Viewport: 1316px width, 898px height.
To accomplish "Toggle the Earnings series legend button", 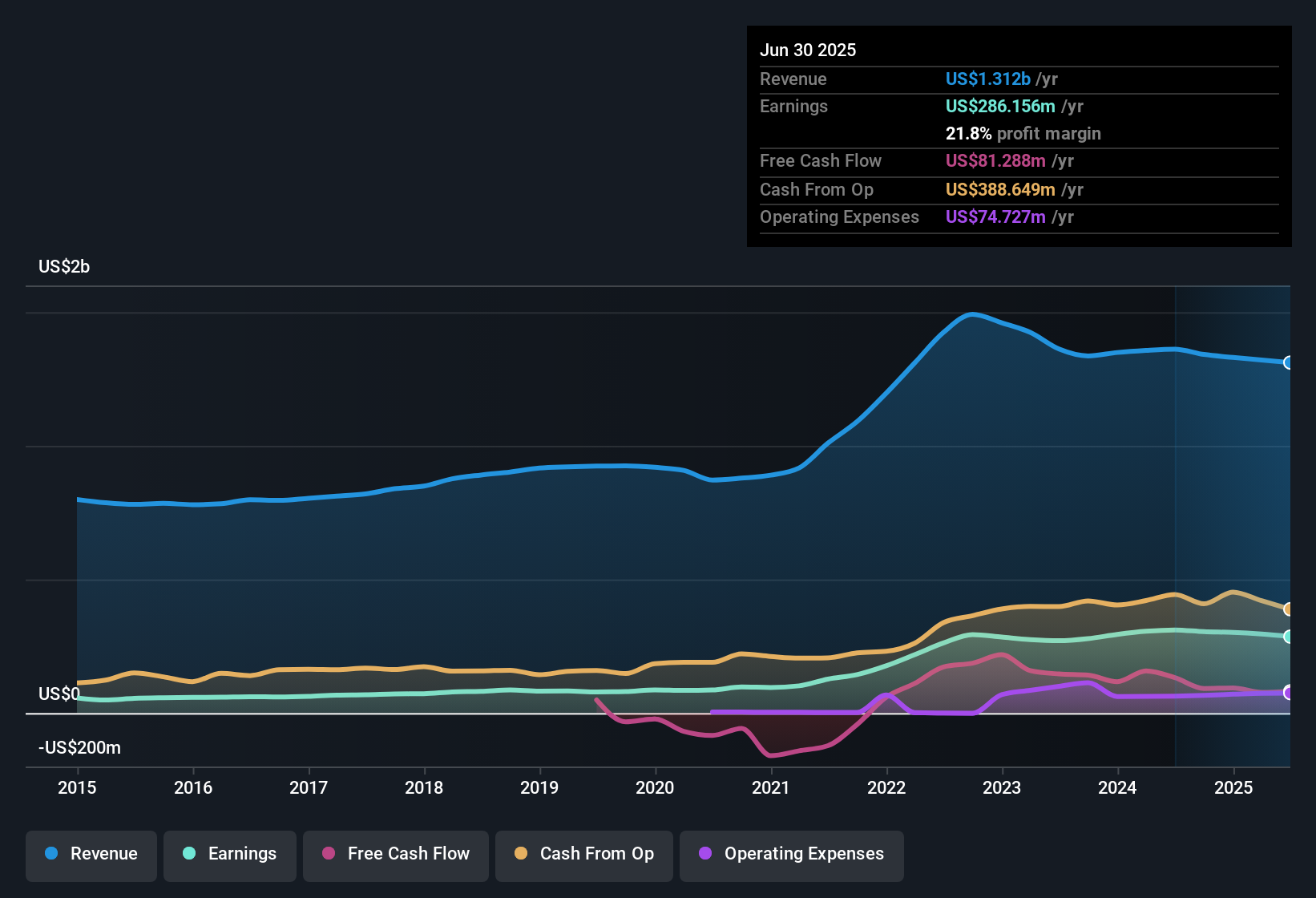I will [230, 856].
